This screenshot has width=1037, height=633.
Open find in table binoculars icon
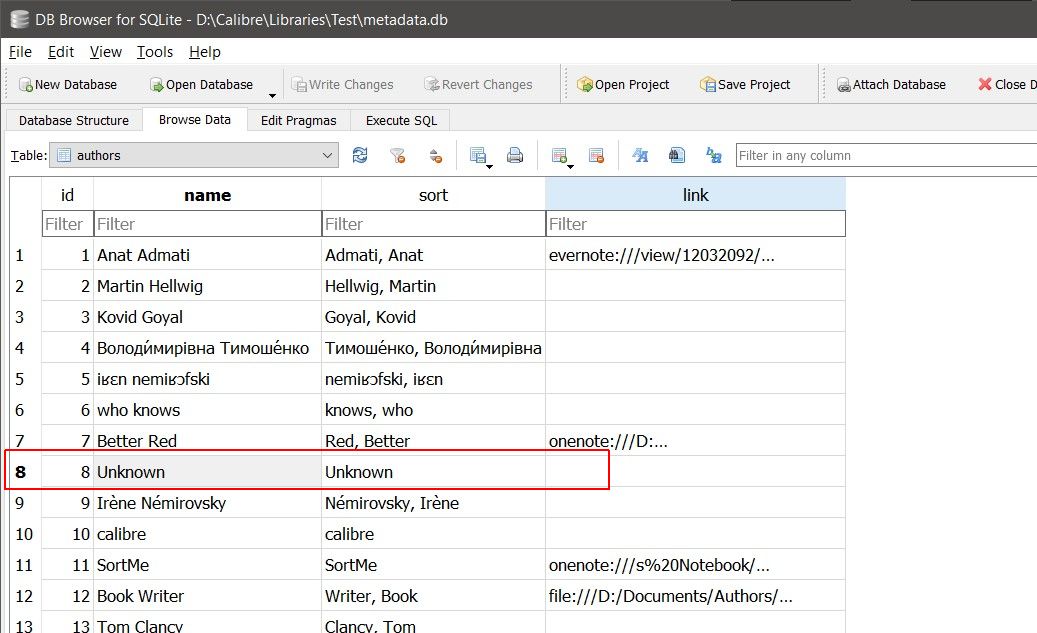[x=677, y=155]
